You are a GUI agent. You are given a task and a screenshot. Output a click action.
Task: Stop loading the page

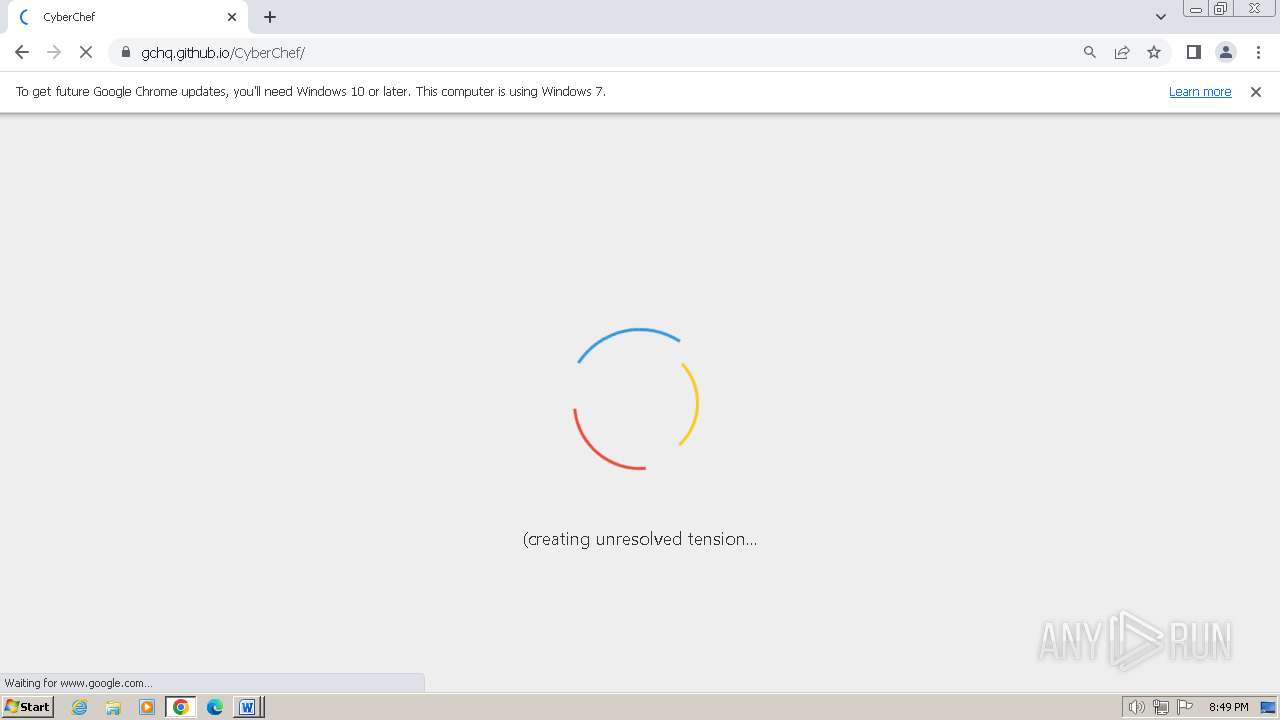click(86, 52)
